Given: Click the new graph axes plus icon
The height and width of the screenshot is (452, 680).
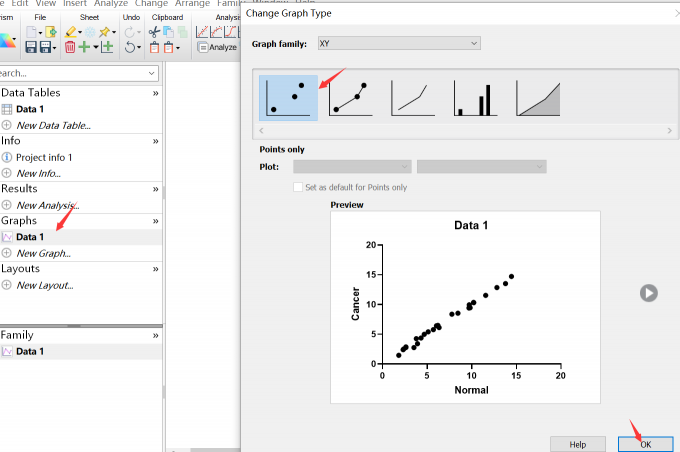Looking at the screenshot, I should tap(107, 47).
